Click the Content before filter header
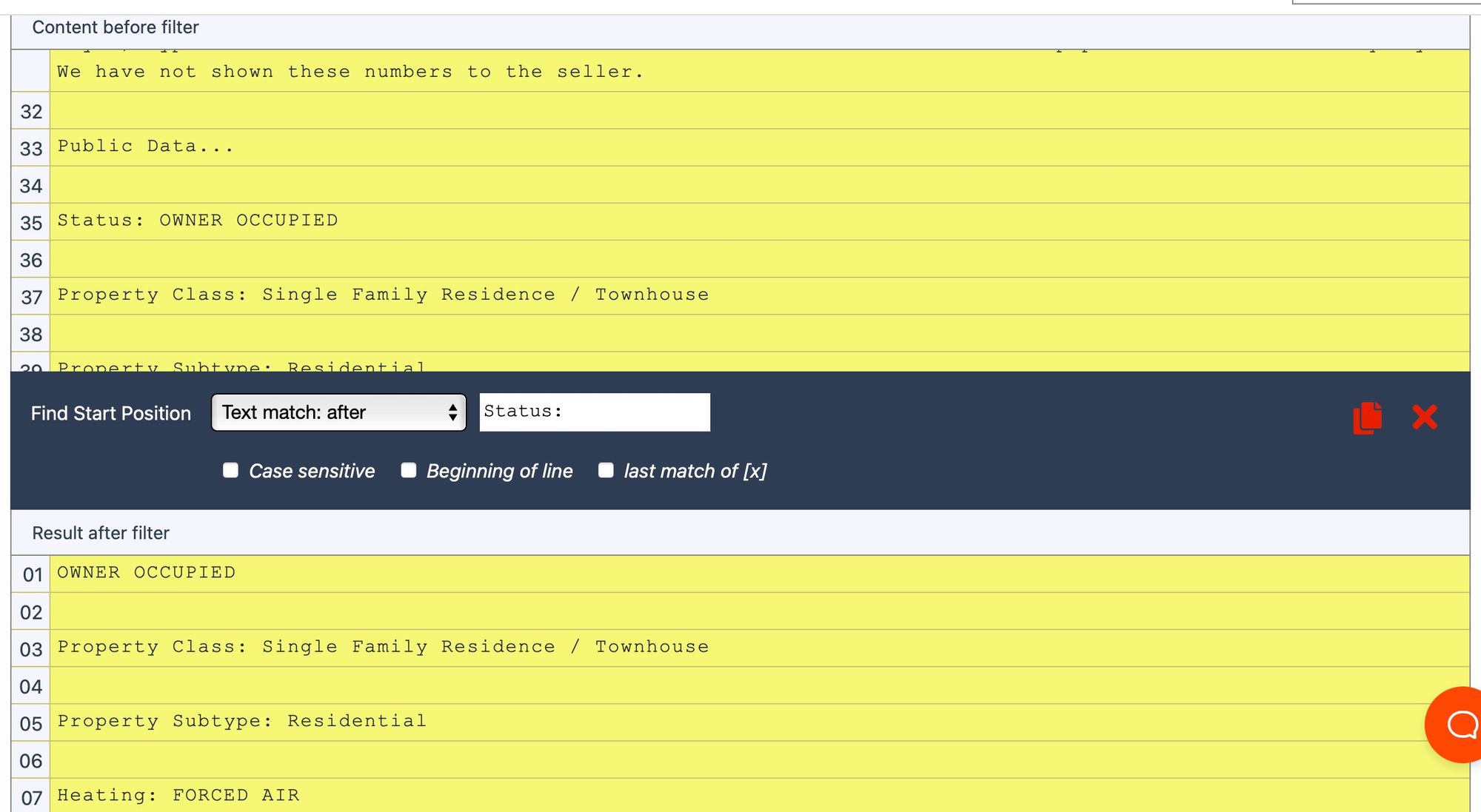This screenshot has width=1481, height=812. (x=116, y=27)
